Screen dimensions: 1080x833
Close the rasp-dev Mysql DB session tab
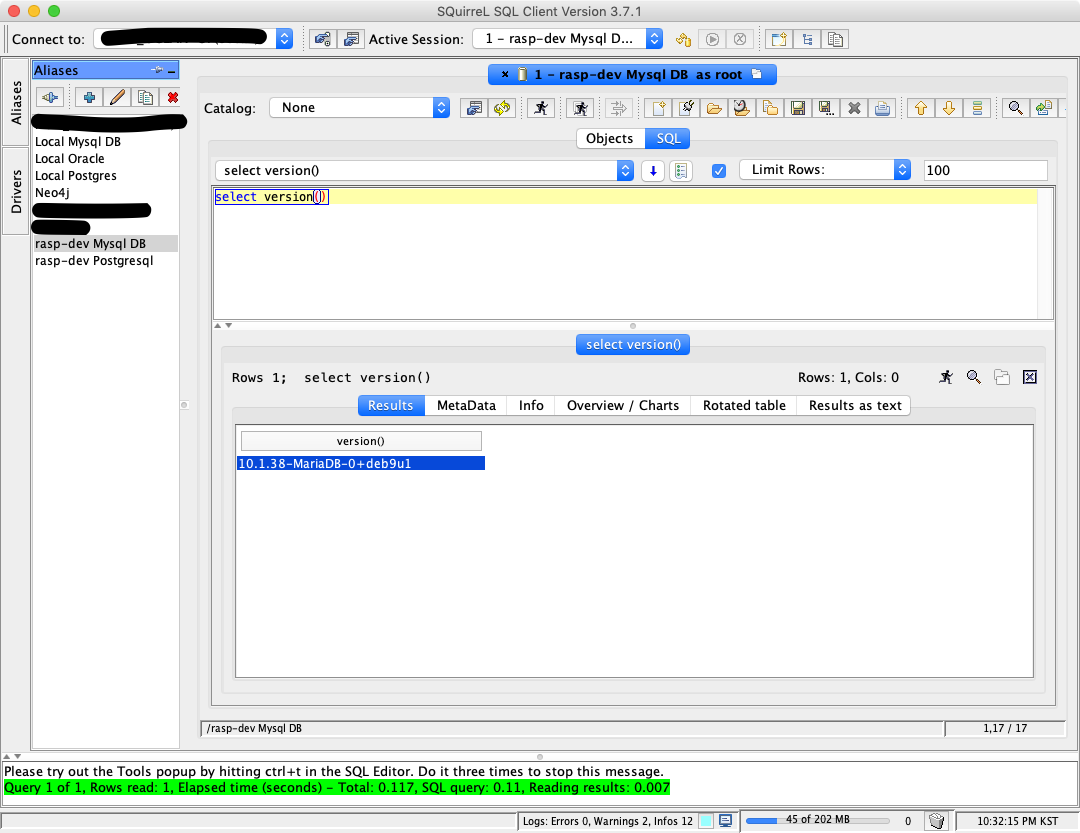(505, 74)
